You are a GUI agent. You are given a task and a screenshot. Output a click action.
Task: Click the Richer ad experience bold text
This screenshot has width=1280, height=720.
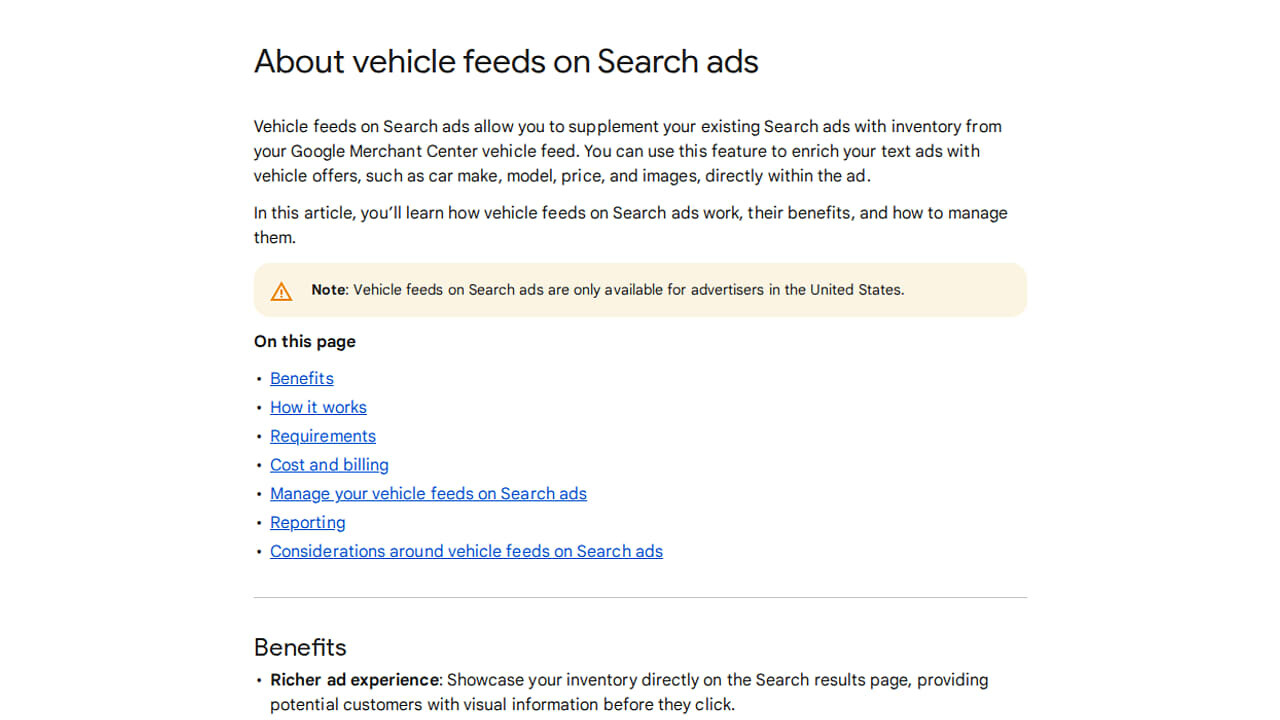coord(354,680)
